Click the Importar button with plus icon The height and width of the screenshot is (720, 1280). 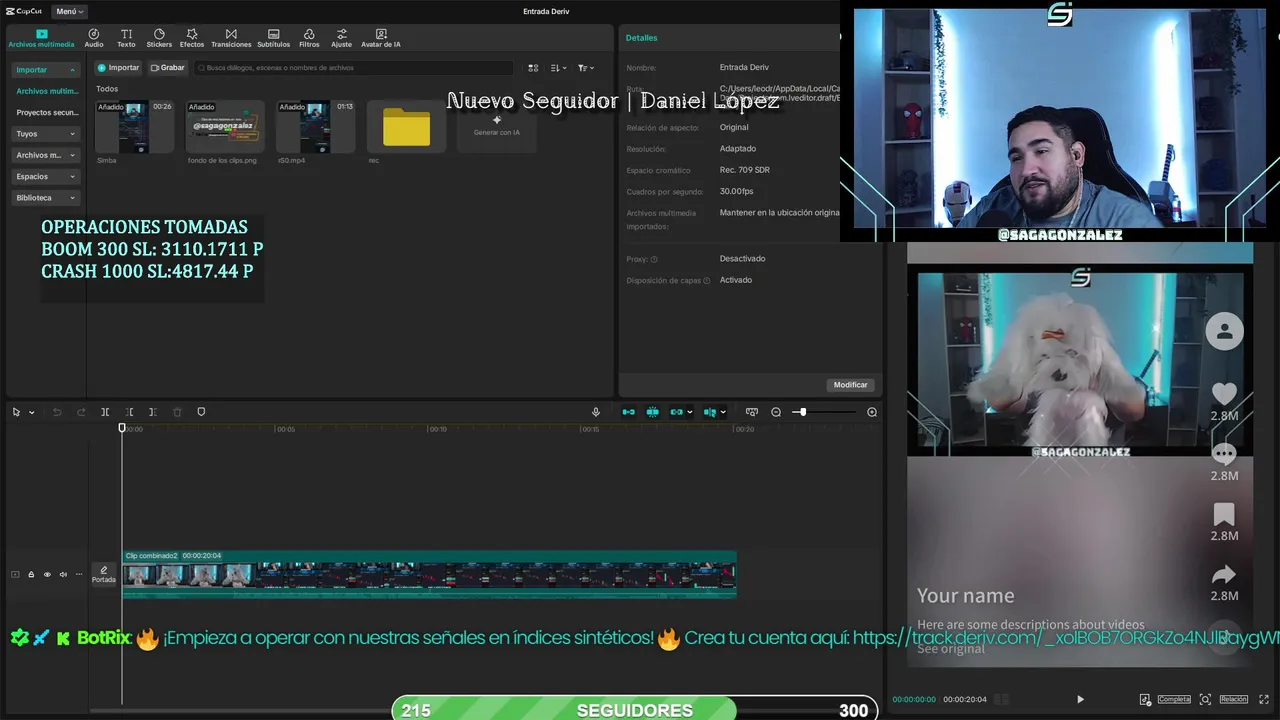(118, 68)
